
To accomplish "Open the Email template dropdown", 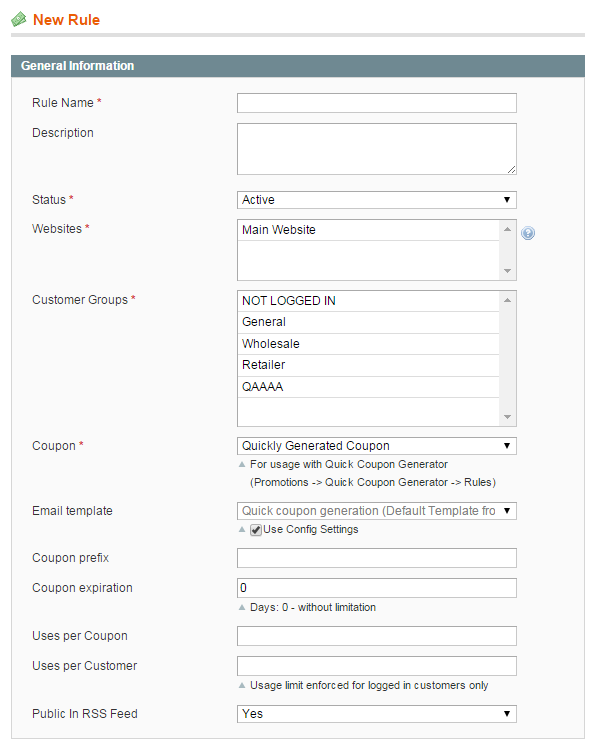I will click(x=376, y=511).
